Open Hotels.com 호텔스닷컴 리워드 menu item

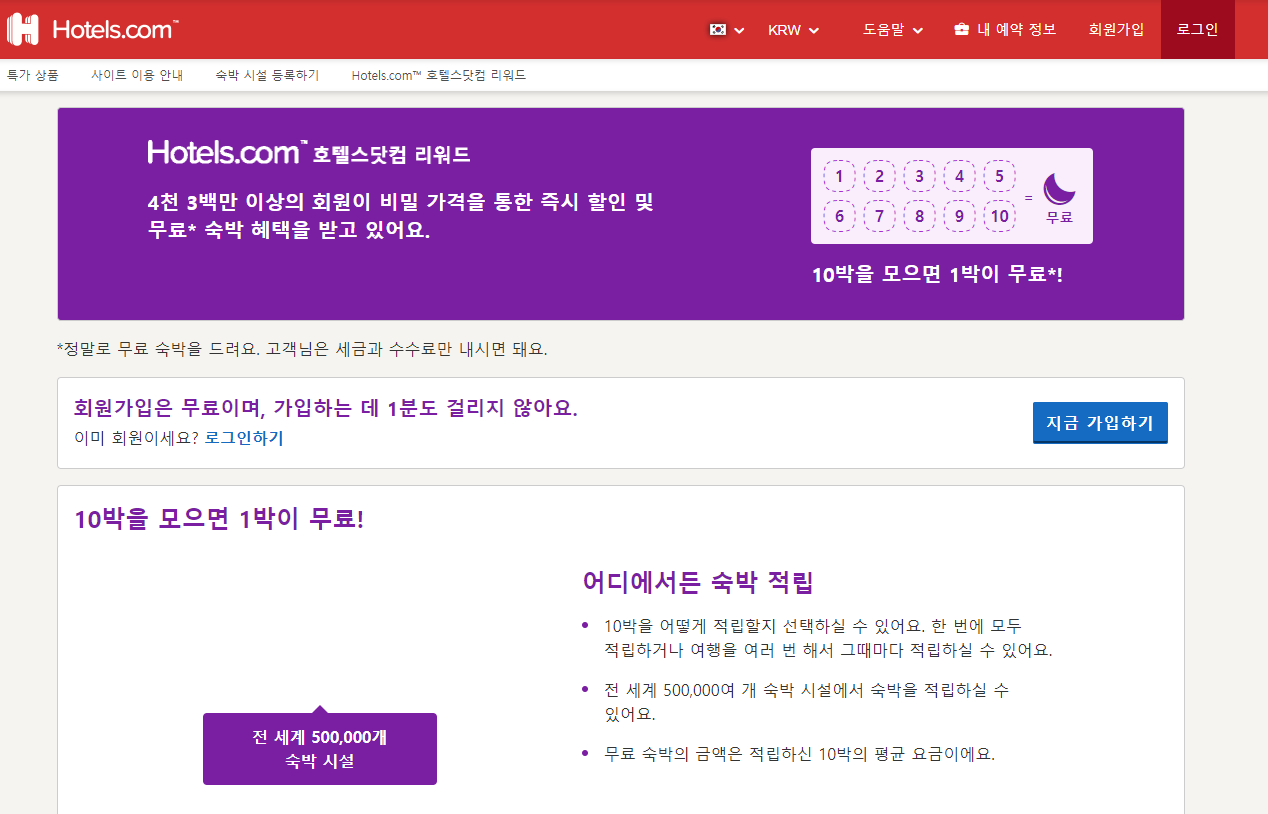click(x=439, y=75)
